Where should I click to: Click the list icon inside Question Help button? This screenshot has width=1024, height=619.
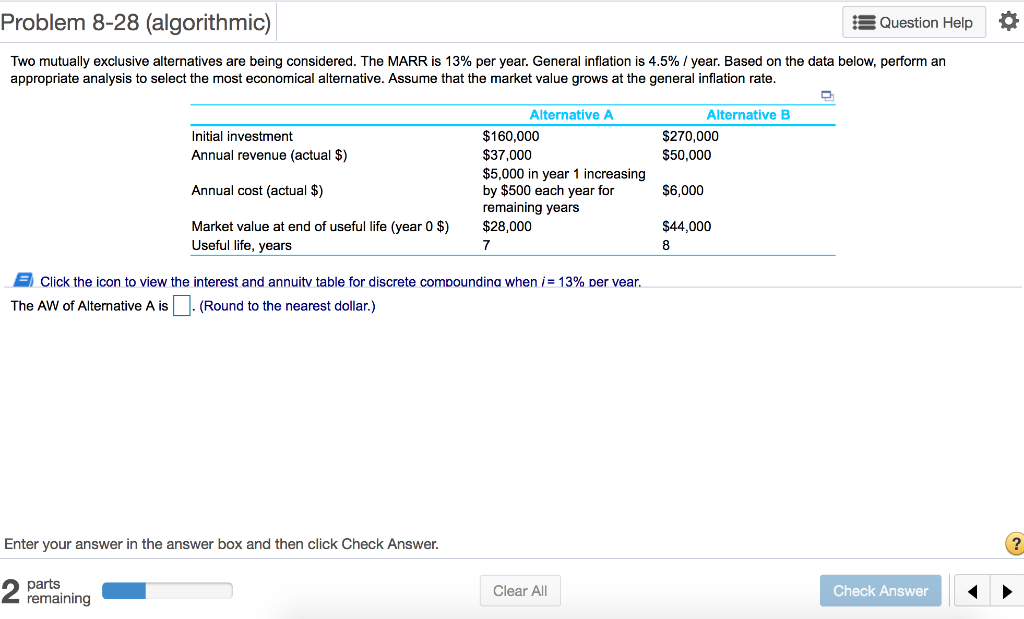[x=866, y=22]
